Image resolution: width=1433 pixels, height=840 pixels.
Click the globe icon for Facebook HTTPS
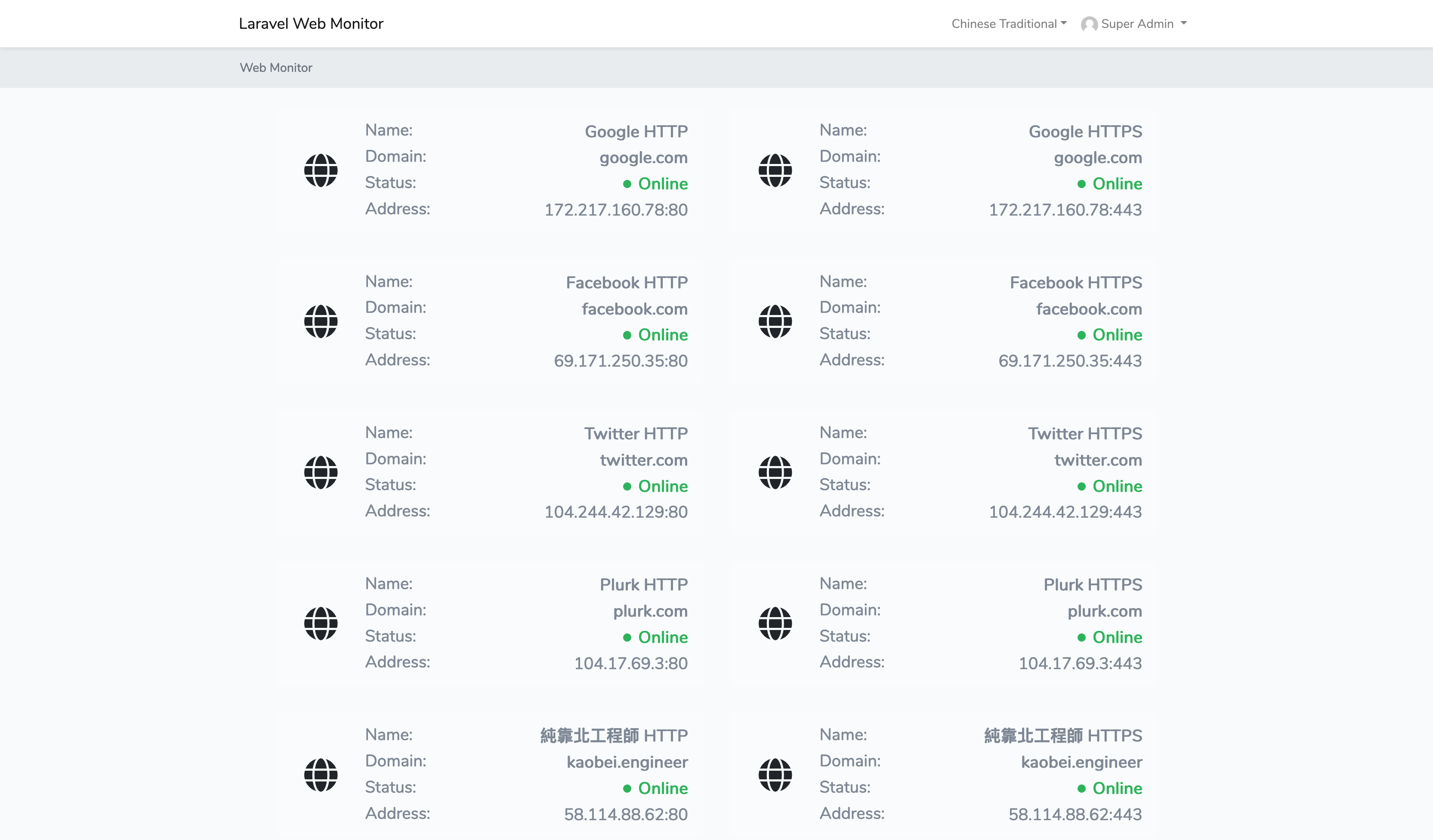click(775, 321)
